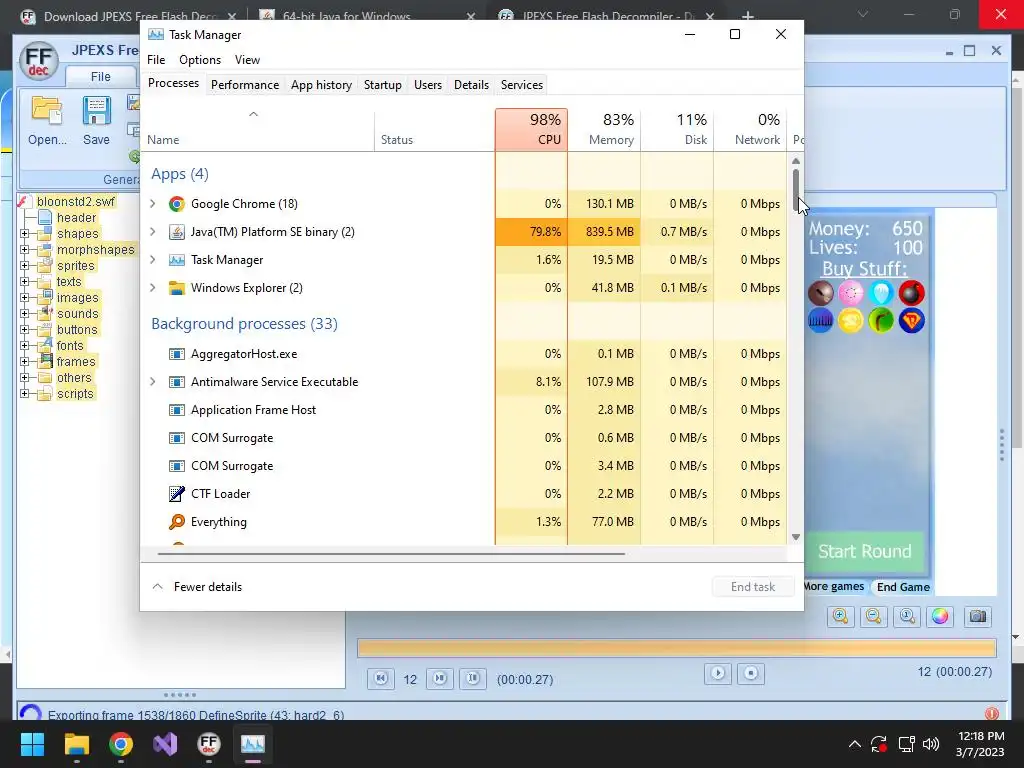Click the More games button

[835, 586]
